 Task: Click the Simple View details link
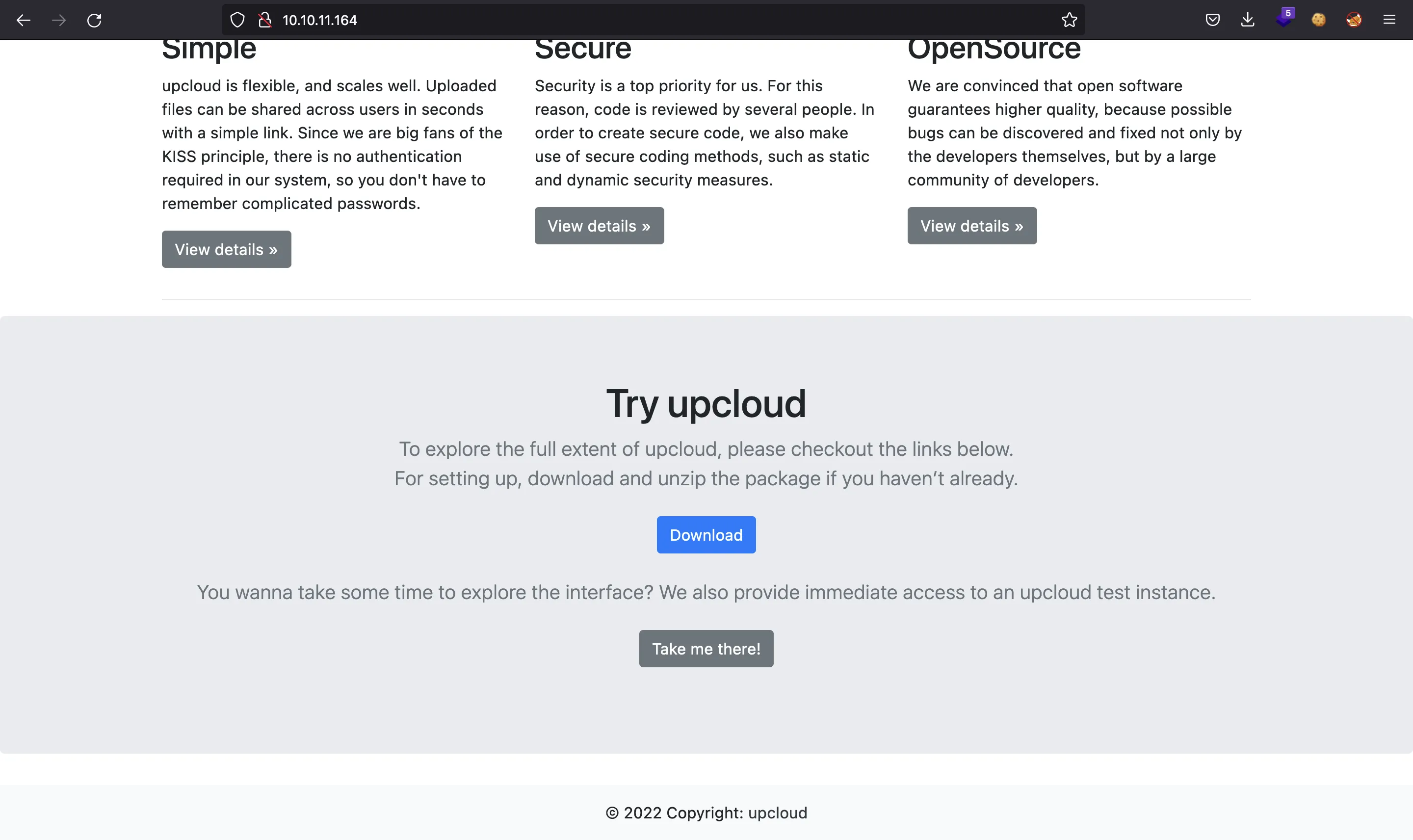click(x=226, y=249)
